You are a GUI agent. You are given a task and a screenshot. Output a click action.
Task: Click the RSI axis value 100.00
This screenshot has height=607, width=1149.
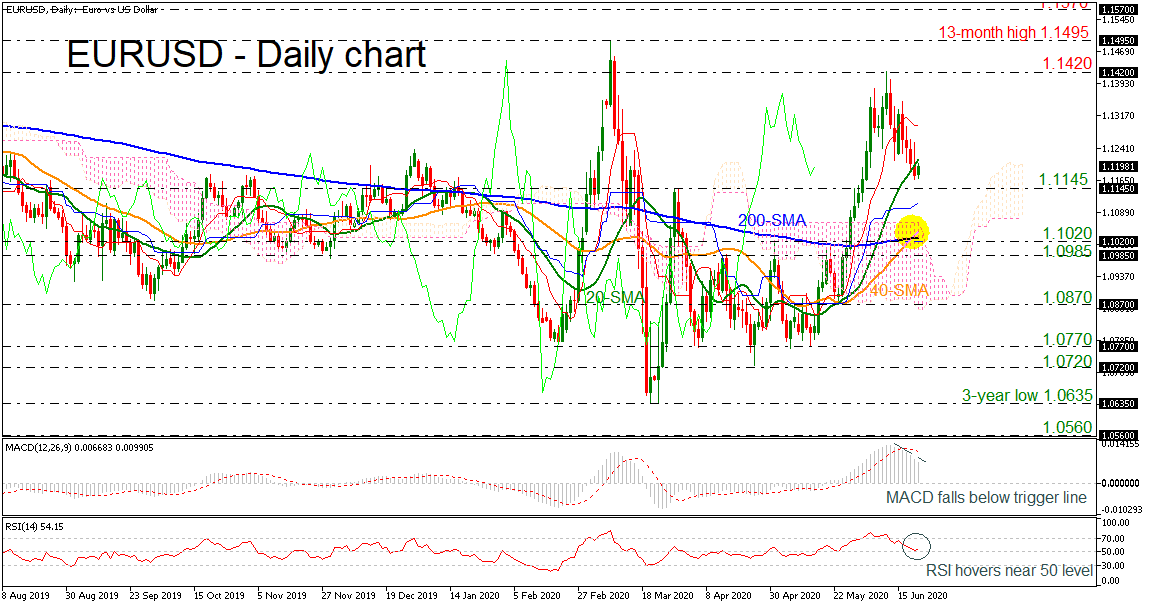tap(1116, 523)
